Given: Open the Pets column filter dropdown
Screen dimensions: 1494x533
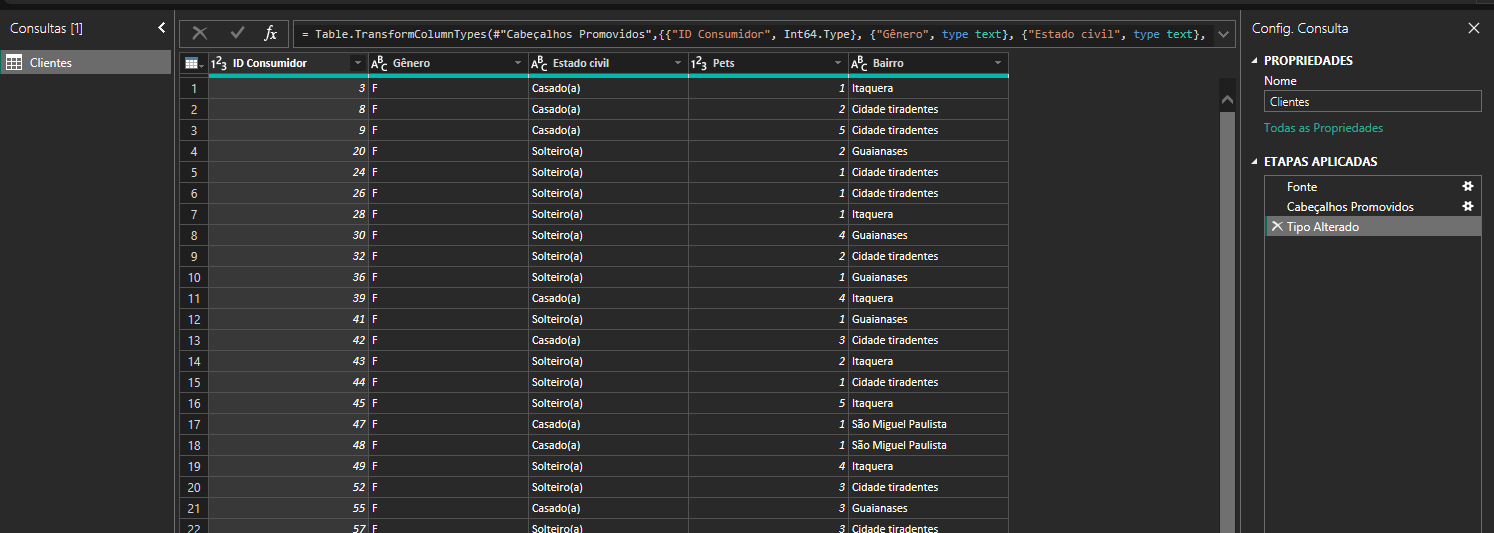Looking at the screenshot, I should pos(838,63).
